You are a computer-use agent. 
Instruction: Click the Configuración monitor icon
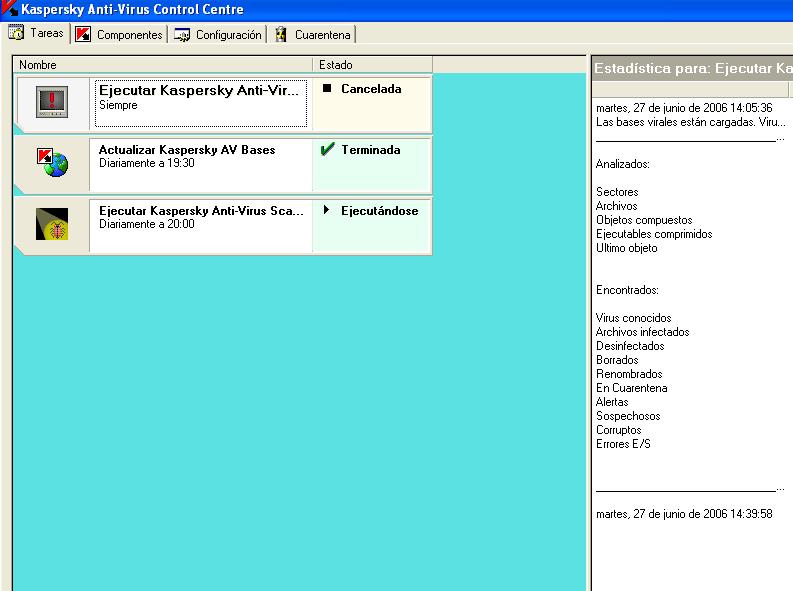[182, 35]
